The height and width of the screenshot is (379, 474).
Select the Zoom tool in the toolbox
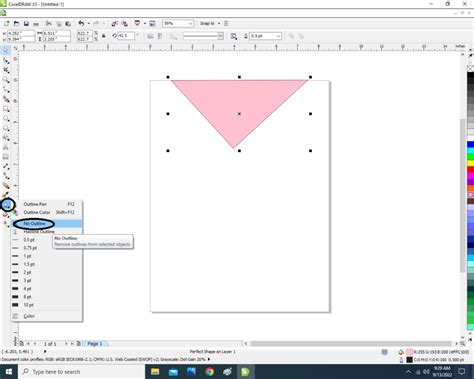coord(6,80)
